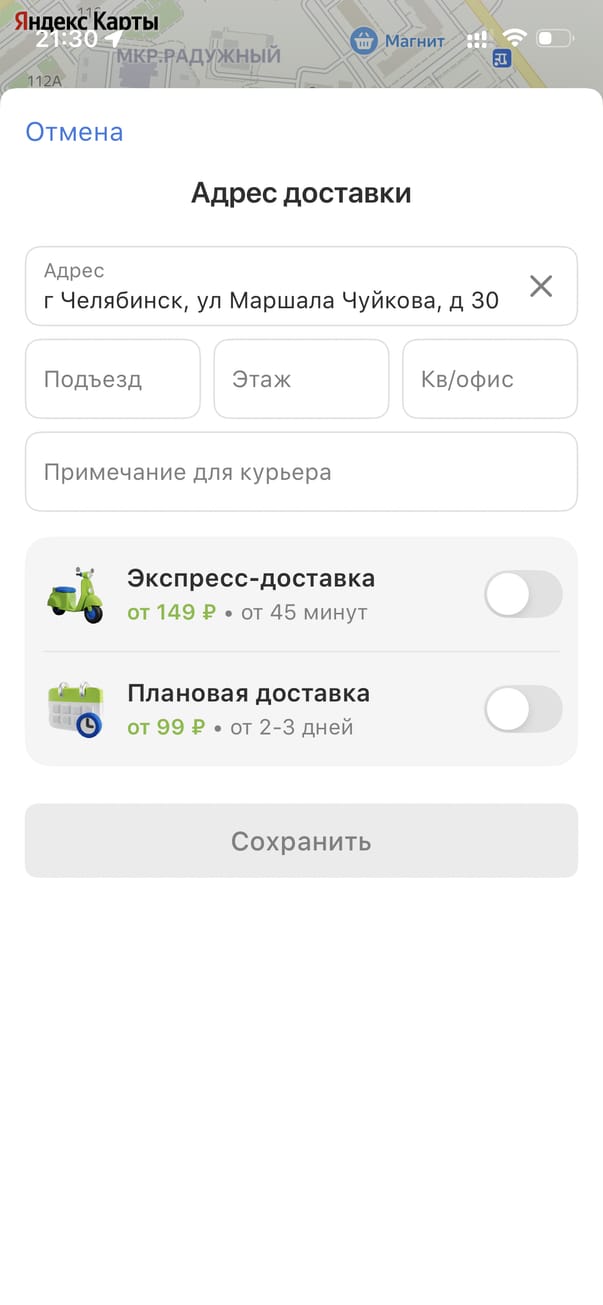Select the Экспресс-доставка option title
Screen dimensions: 603x1305
(251, 578)
